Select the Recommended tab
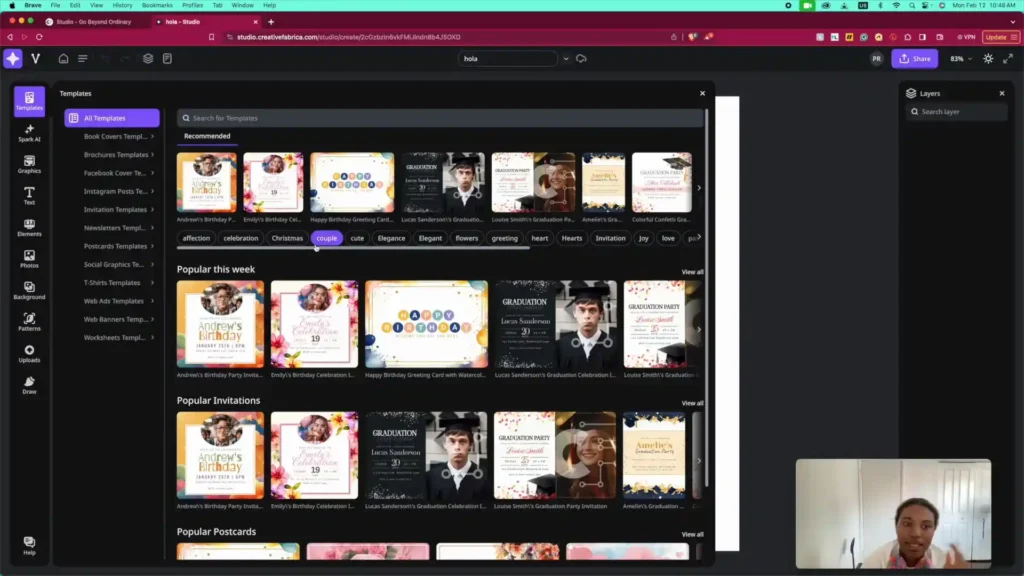 click(207, 136)
